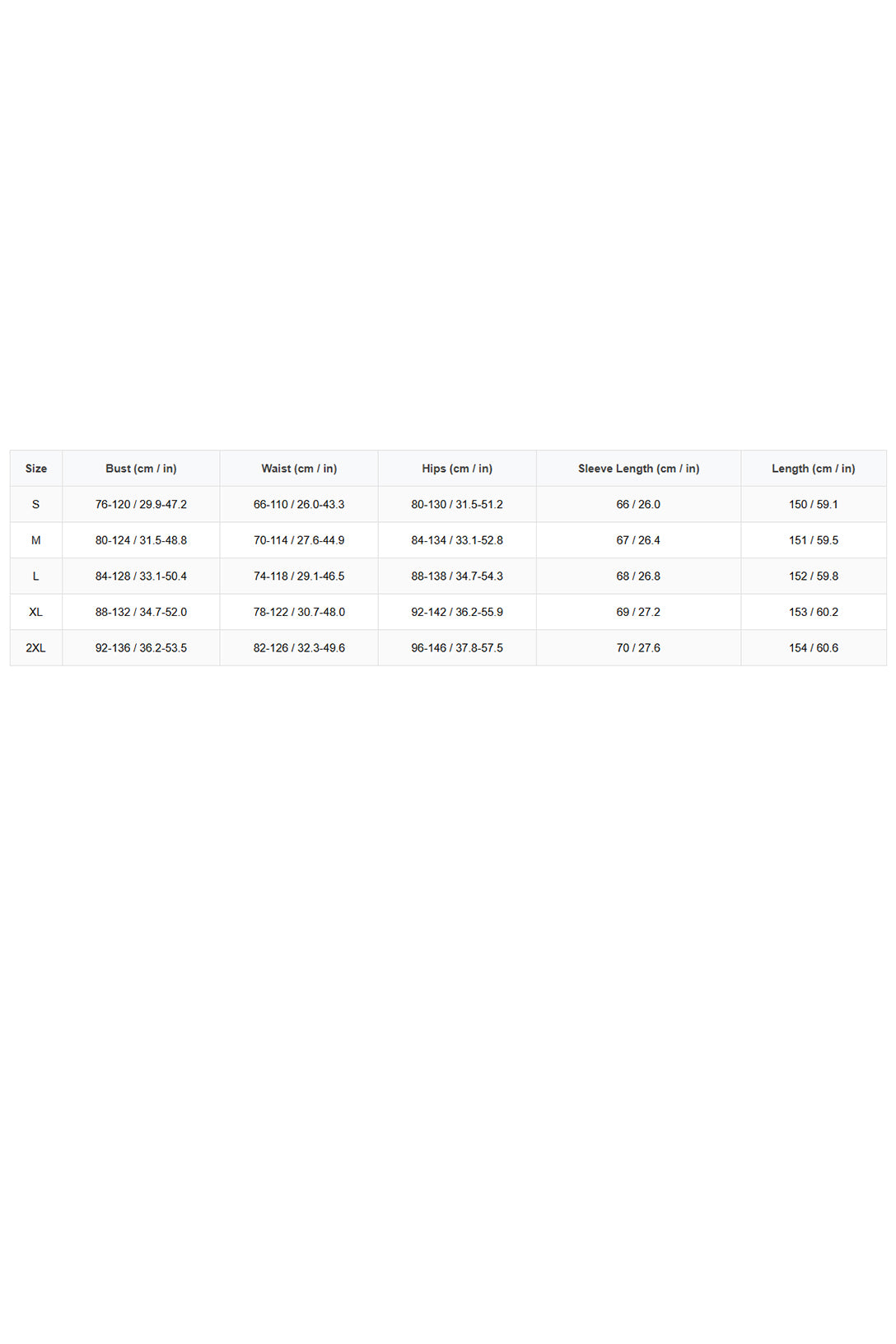Select the Hips (cm / in) header

click(x=457, y=469)
